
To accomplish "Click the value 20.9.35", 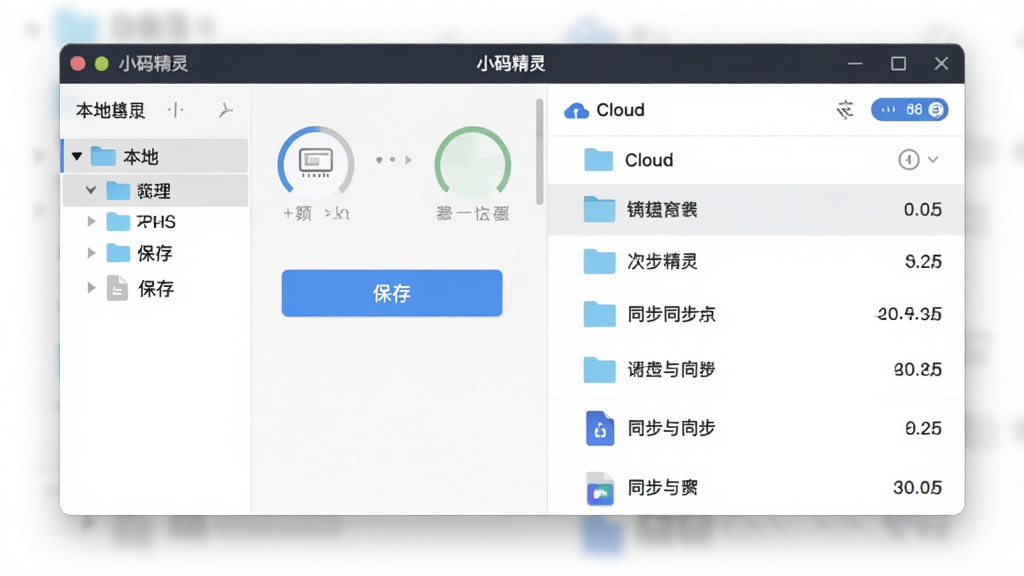I will 909,314.
